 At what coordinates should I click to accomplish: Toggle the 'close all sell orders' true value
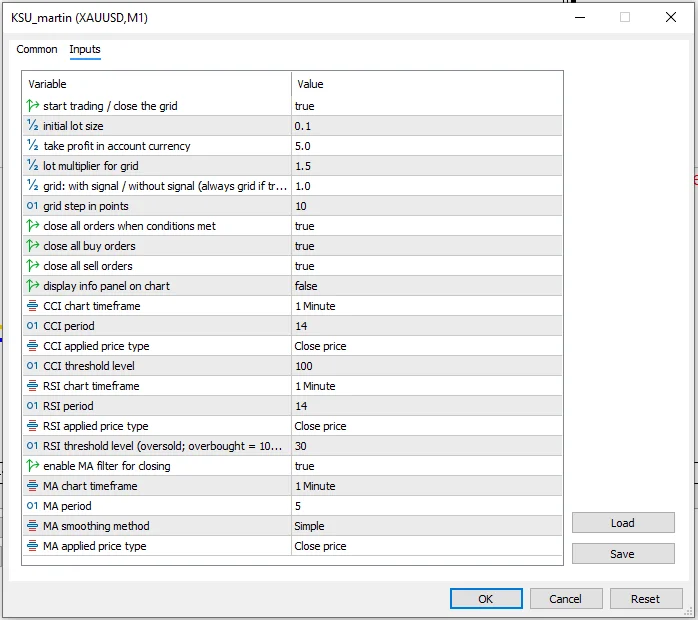426,266
